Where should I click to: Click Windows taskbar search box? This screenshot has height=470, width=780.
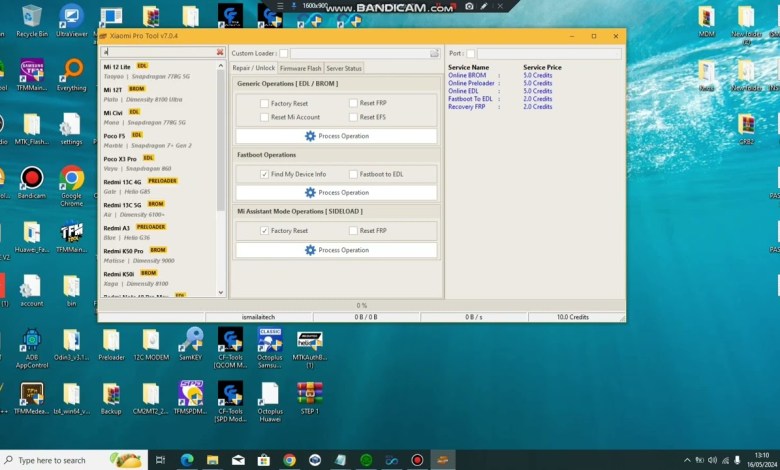(x=75, y=460)
